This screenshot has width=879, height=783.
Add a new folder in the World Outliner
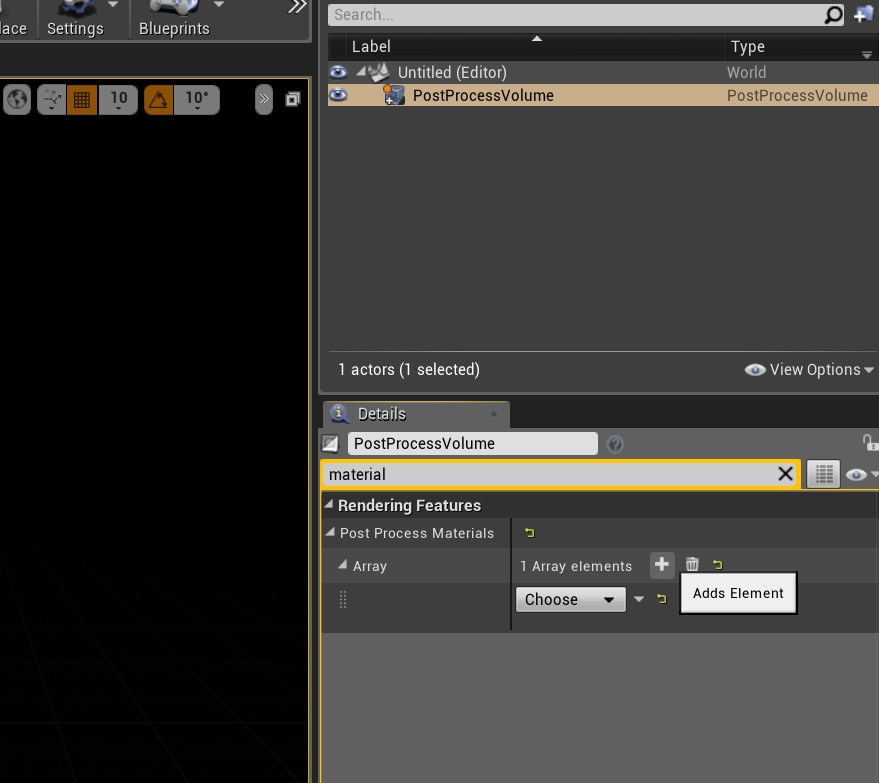(x=863, y=15)
